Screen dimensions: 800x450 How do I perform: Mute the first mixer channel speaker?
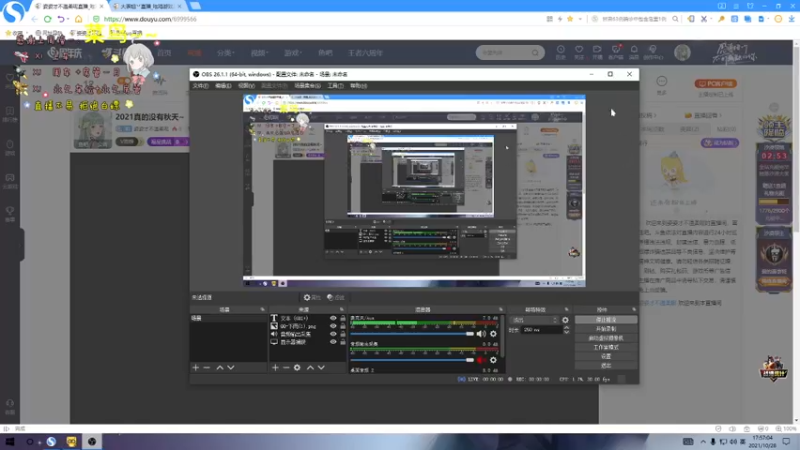[481, 334]
